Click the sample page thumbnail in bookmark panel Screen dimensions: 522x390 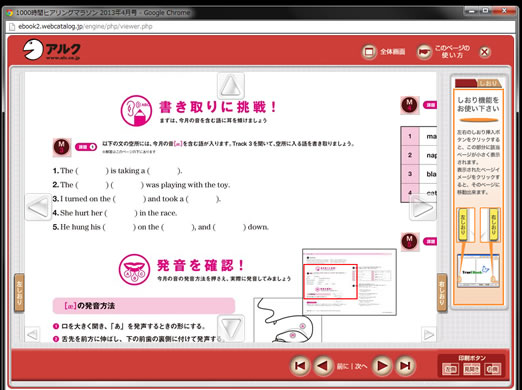pyautogui.click(x=478, y=271)
